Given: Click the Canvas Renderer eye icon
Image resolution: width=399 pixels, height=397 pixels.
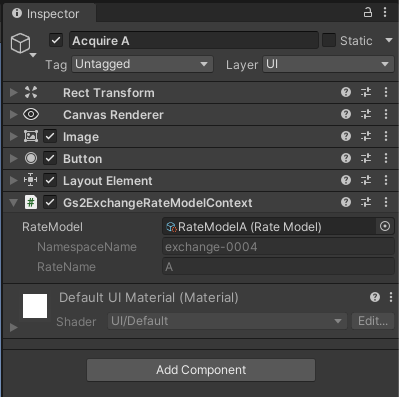Looking at the screenshot, I should tap(31, 114).
